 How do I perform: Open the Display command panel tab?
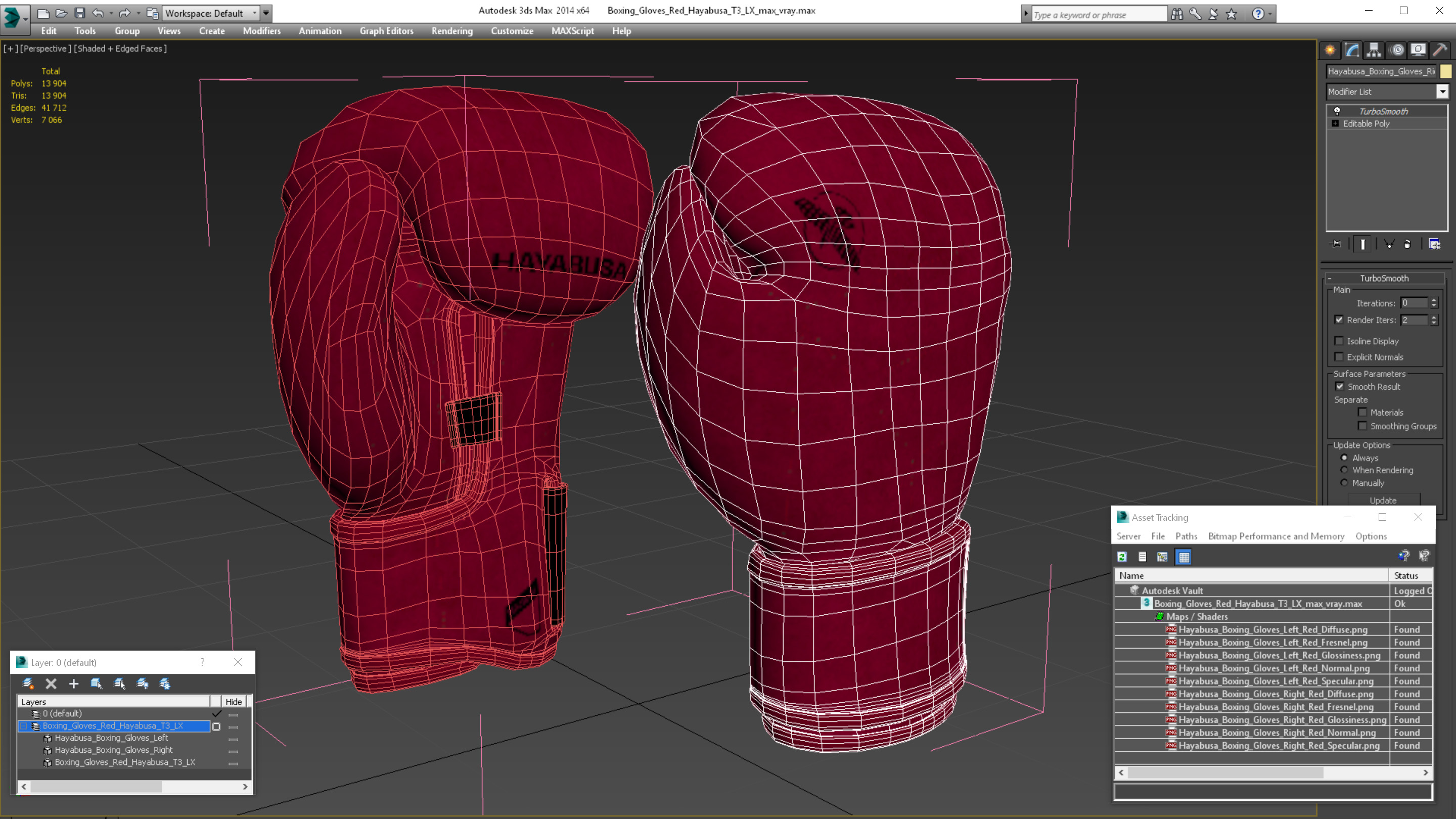point(1418,51)
